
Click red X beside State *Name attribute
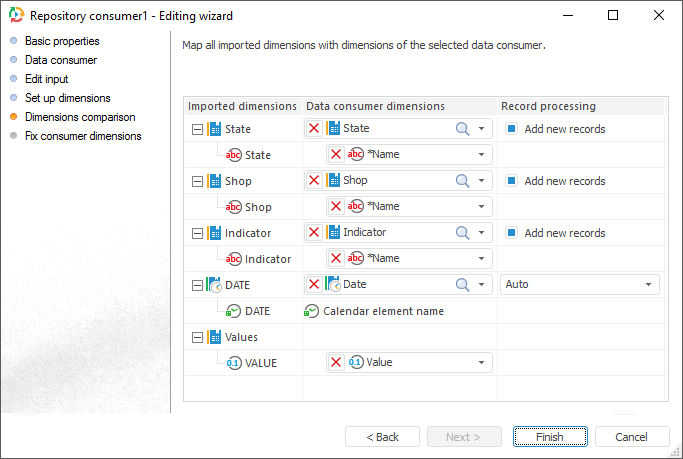[x=336, y=155]
